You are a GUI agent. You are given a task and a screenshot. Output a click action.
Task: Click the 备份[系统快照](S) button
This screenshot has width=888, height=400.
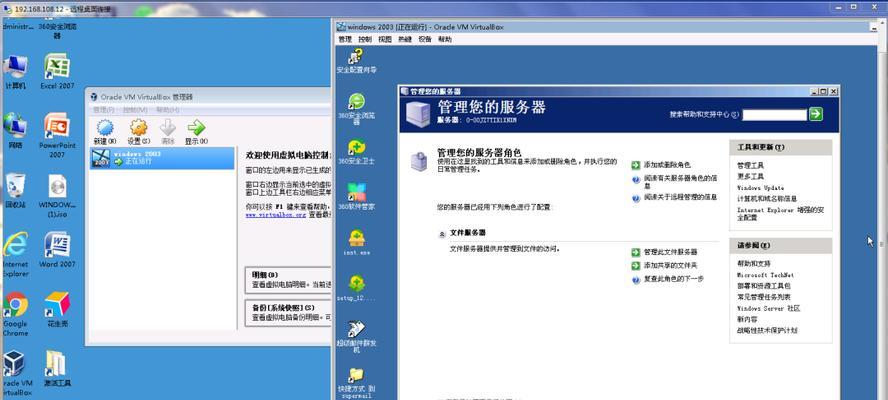click(x=288, y=313)
